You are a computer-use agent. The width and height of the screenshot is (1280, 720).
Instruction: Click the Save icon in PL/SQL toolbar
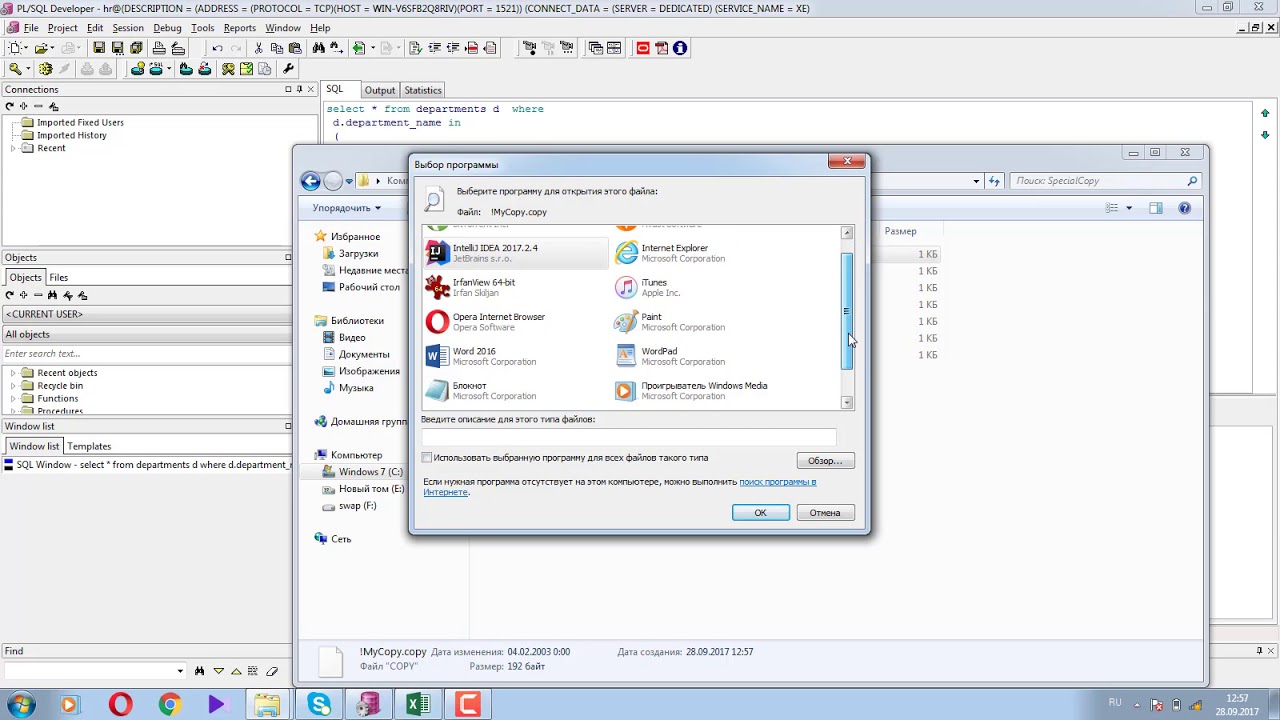point(99,48)
